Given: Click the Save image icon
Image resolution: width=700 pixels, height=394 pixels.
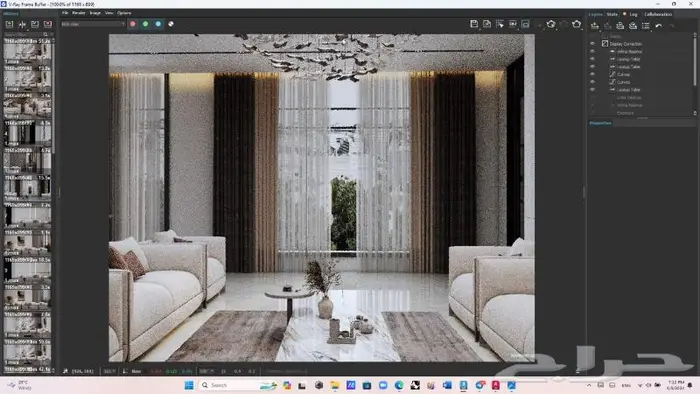Looking at the screenshot, I should [x=474, y=24].
